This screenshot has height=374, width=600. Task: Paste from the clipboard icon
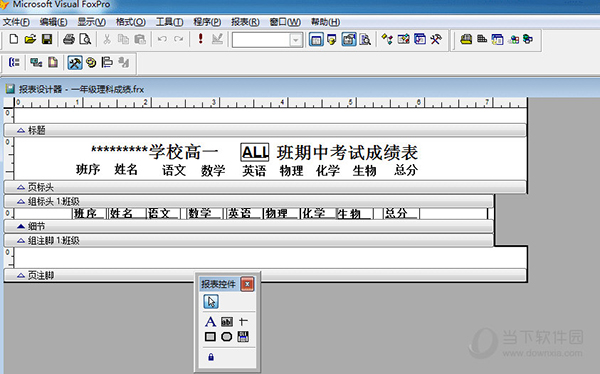tap(140, 39)
